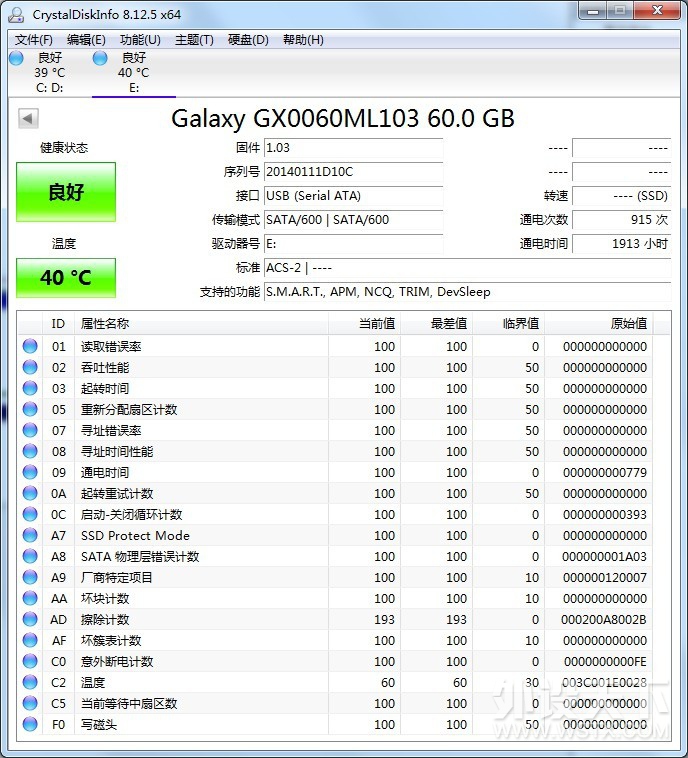688x758 pixels.
Task: Click the 原始值 column header
Action: (x=628, y=324)
